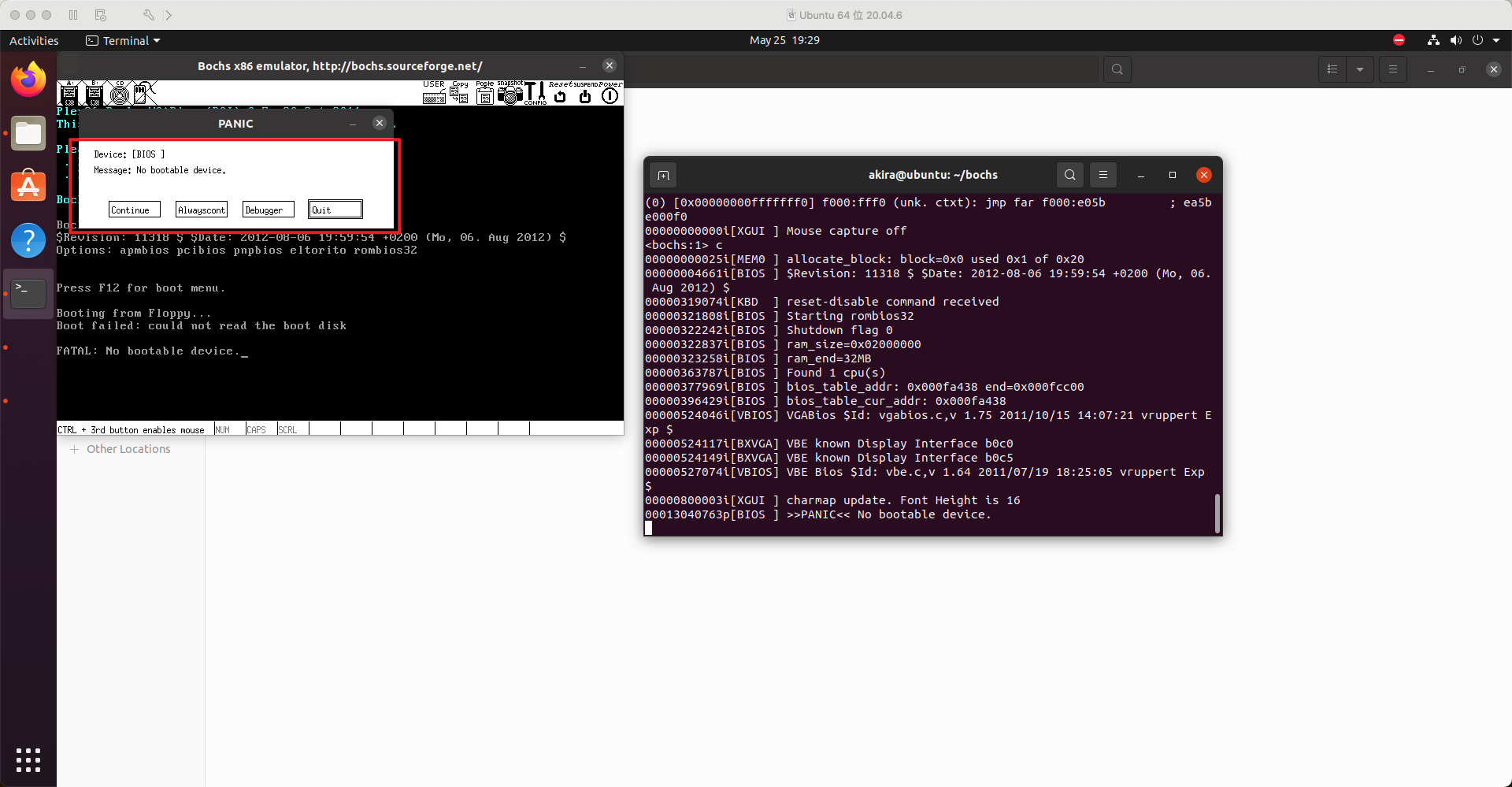Viewport: 1512px width, 787px height.
Task: Click the floppy B: drive icon in Bochs toolbar
Action: [x=94, y=94]
